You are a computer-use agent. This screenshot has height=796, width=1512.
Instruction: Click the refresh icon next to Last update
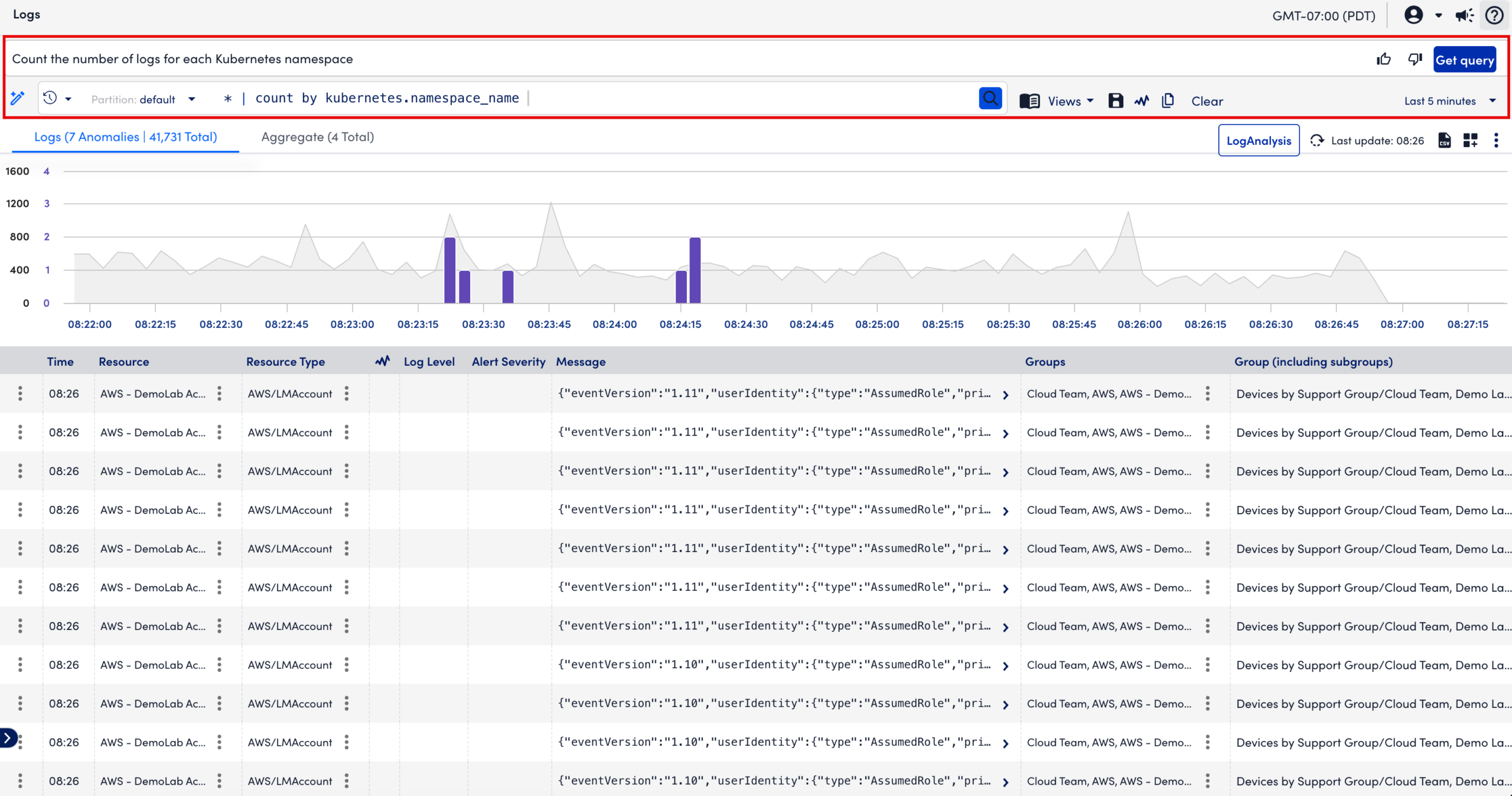(1317, 141)
